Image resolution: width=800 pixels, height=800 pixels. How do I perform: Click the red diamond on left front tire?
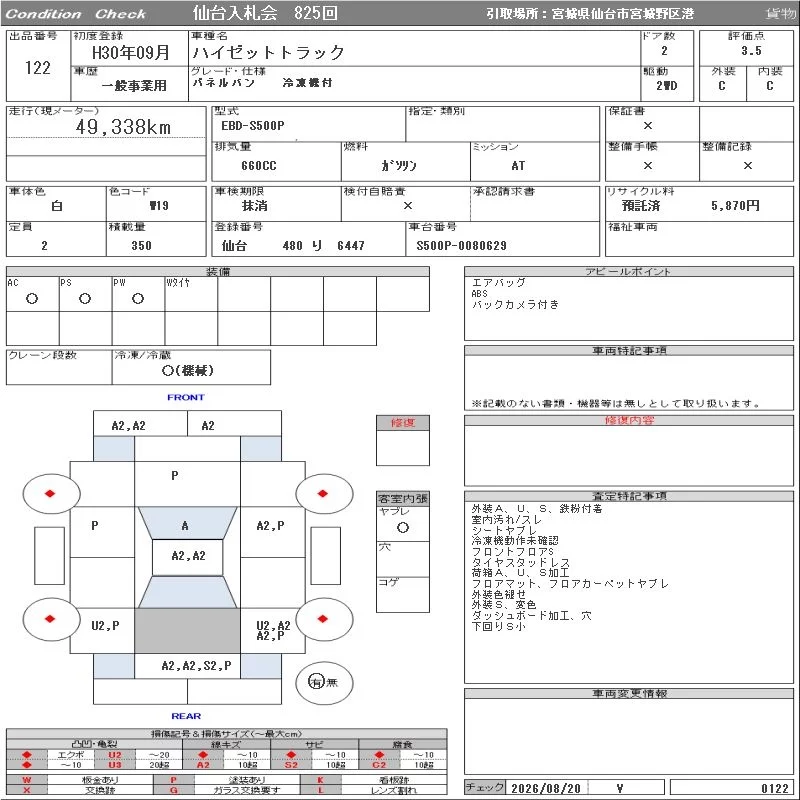[50, 493]
